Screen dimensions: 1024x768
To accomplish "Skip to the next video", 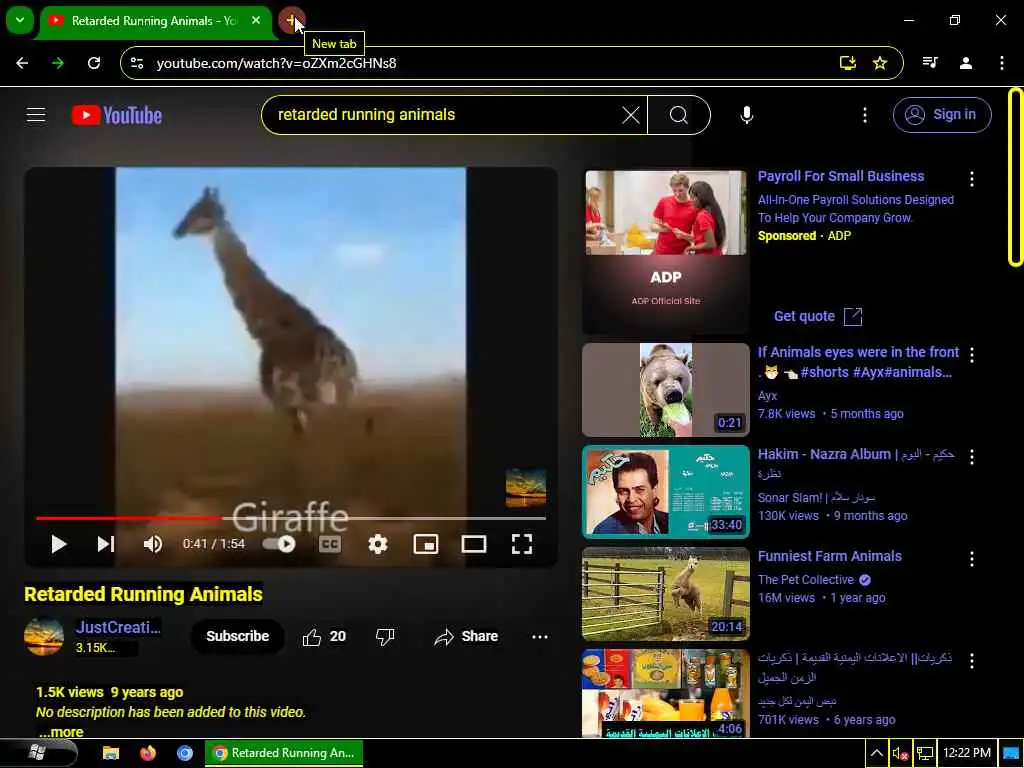I will 106,544.
